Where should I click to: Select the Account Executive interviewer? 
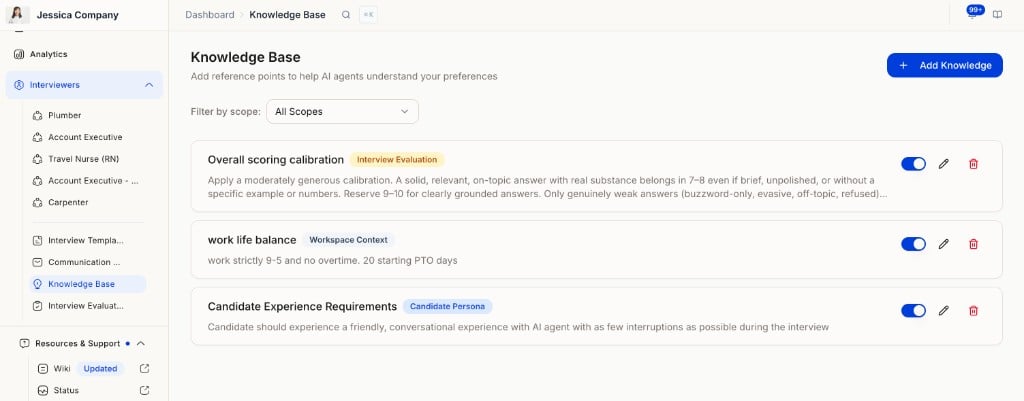pos(85,137)
